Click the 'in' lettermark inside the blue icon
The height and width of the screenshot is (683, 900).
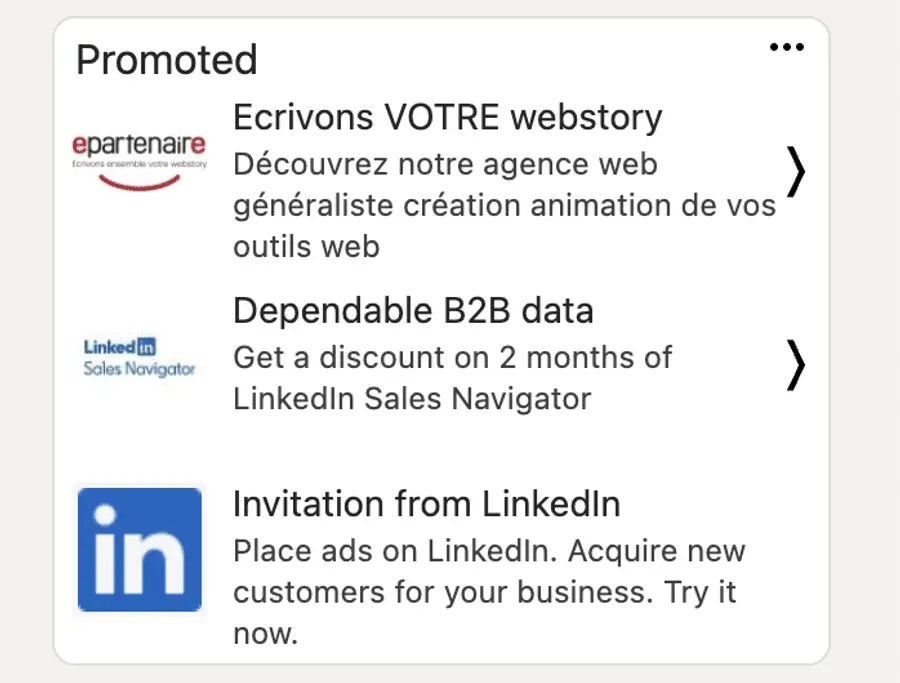(x=139, y=555)
